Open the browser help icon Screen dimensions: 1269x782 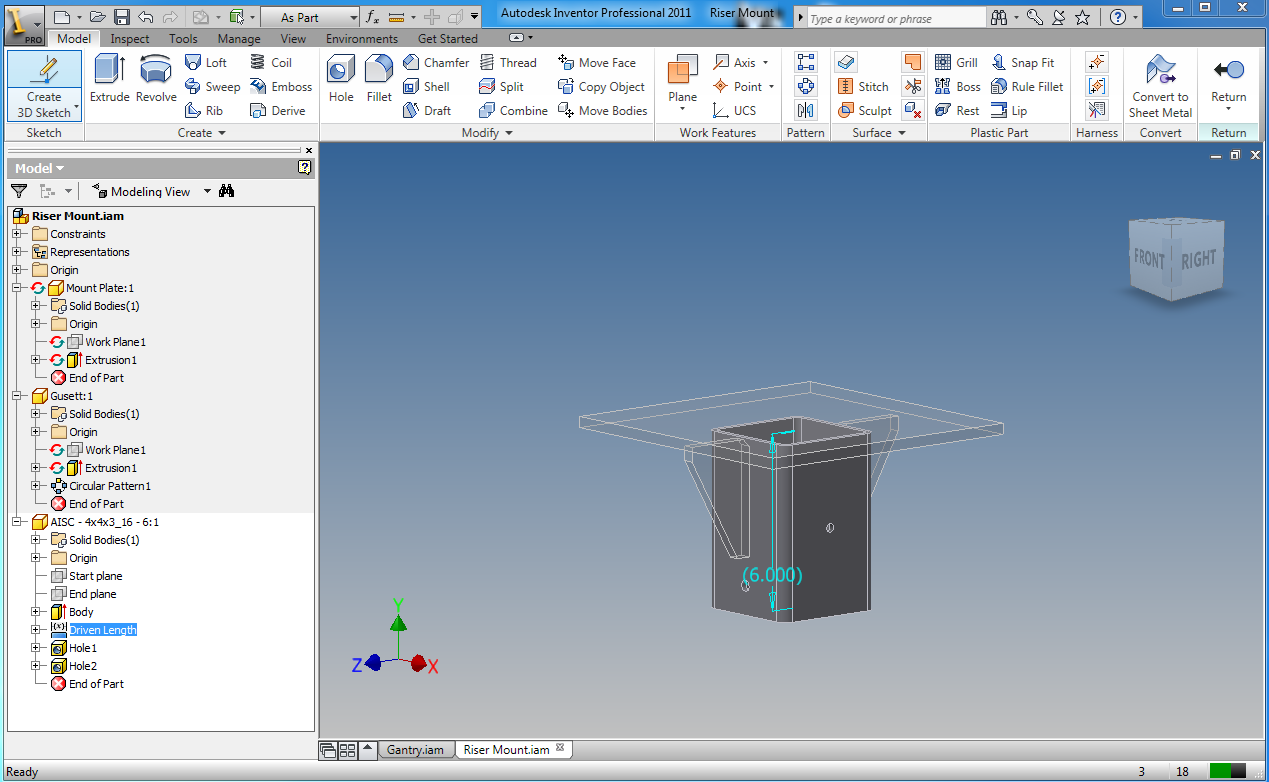pos(305,168)
